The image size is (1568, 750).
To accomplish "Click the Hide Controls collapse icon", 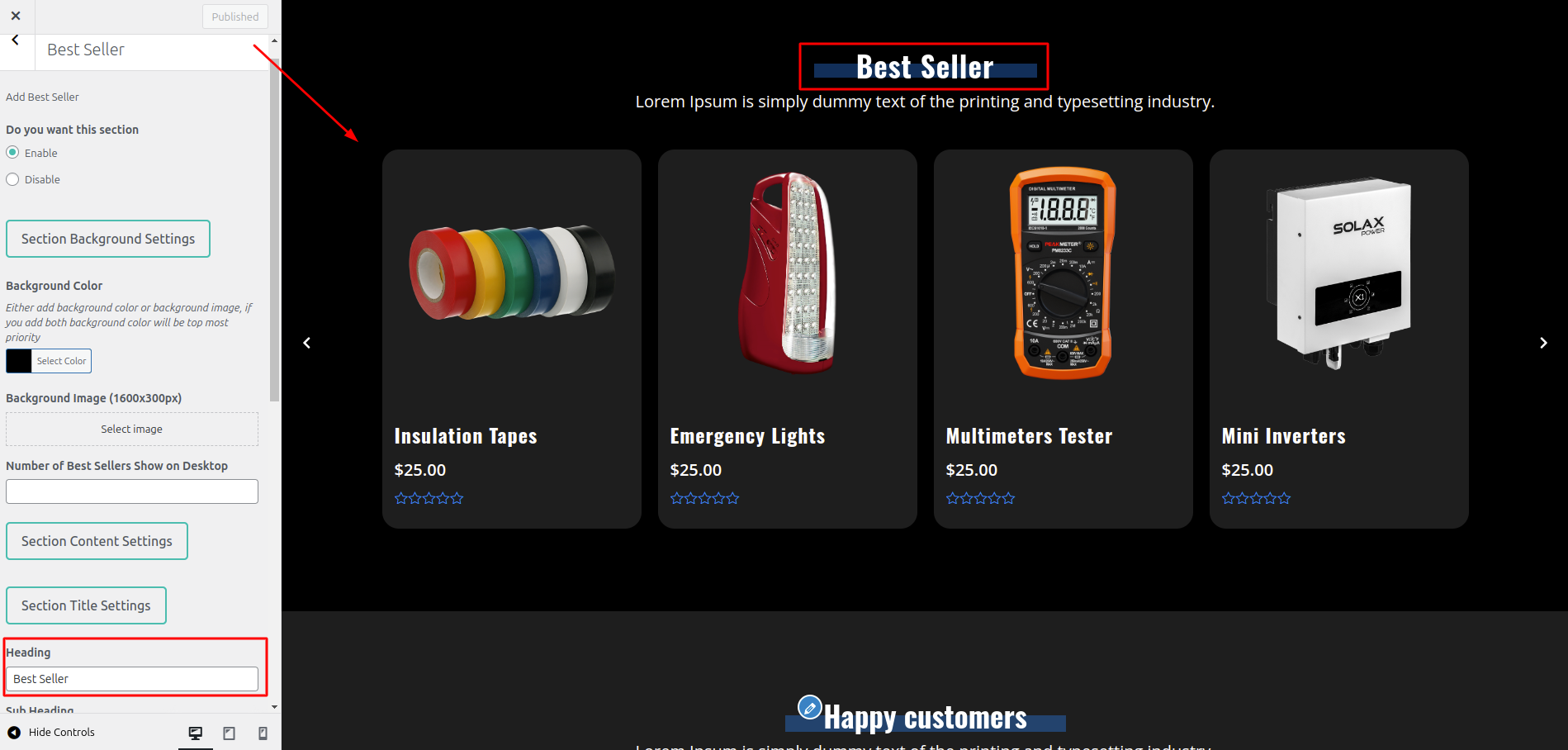I will pyautogui.click(x=14, y=733).
